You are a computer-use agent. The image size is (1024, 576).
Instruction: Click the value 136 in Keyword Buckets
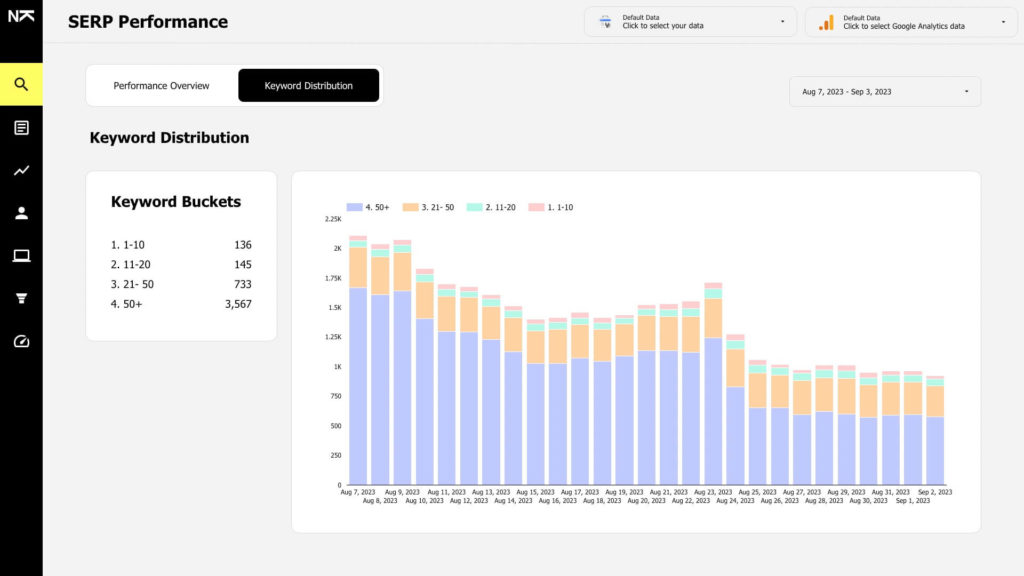[243, 245]
